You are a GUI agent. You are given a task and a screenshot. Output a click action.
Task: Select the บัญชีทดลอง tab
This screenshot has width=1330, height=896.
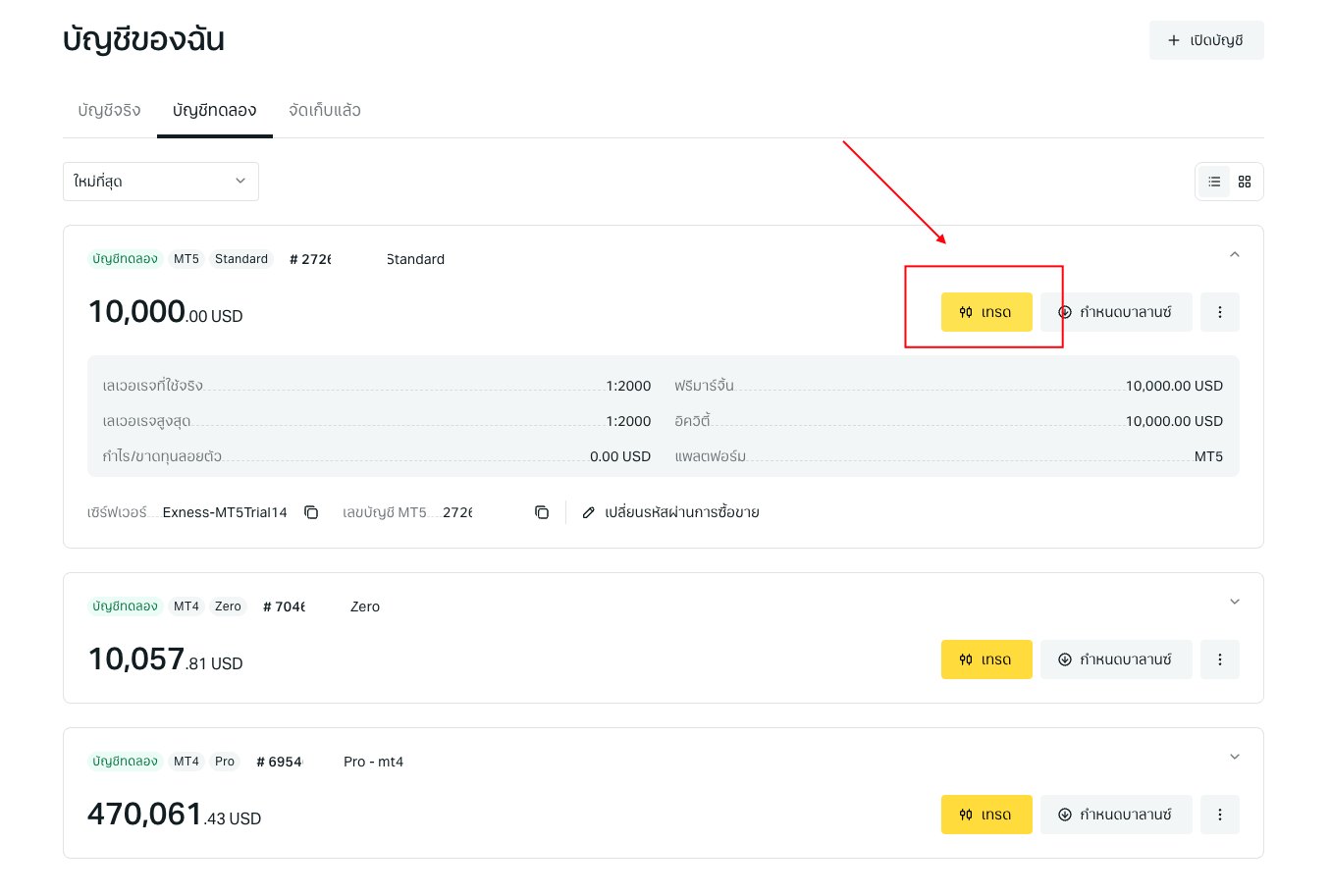[x=215, y=110]
